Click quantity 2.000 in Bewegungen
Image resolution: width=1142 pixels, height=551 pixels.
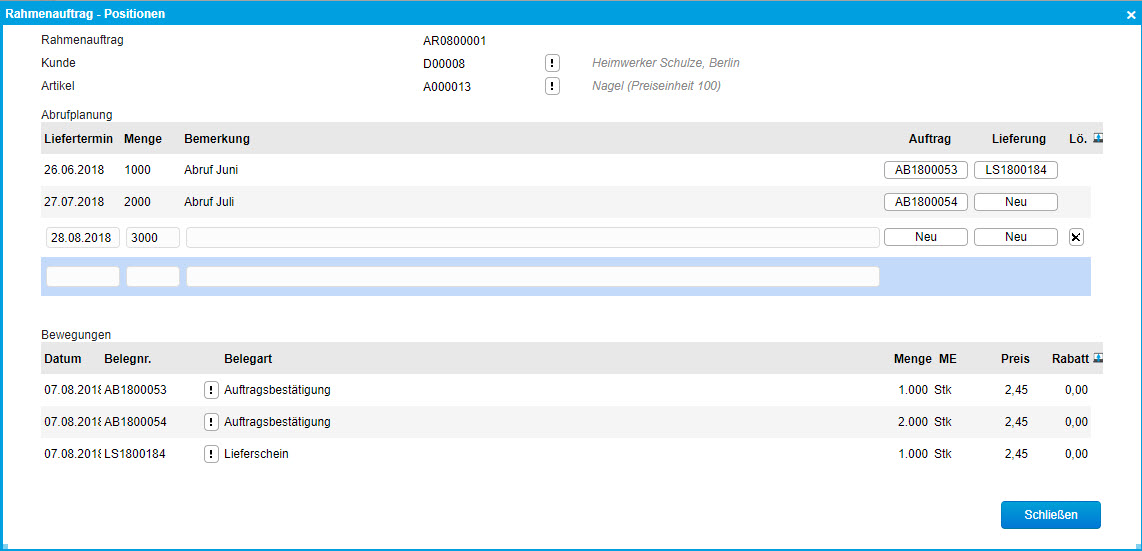913,422
